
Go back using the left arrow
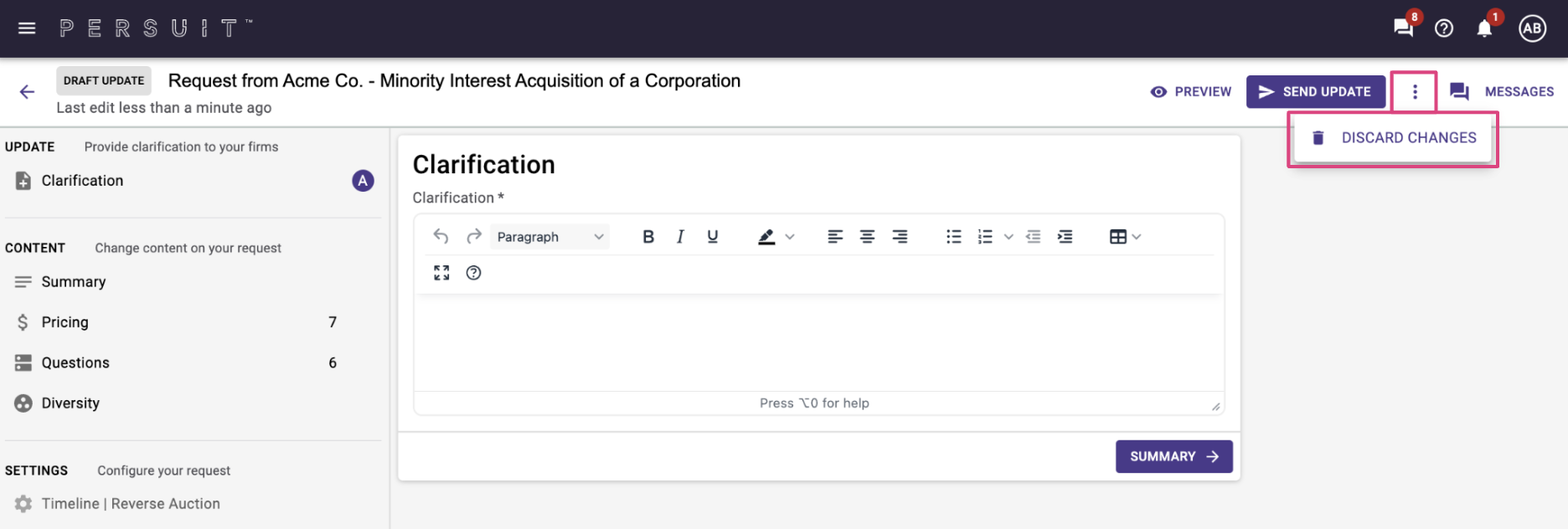pyautogui.click(x=27, y=92)
